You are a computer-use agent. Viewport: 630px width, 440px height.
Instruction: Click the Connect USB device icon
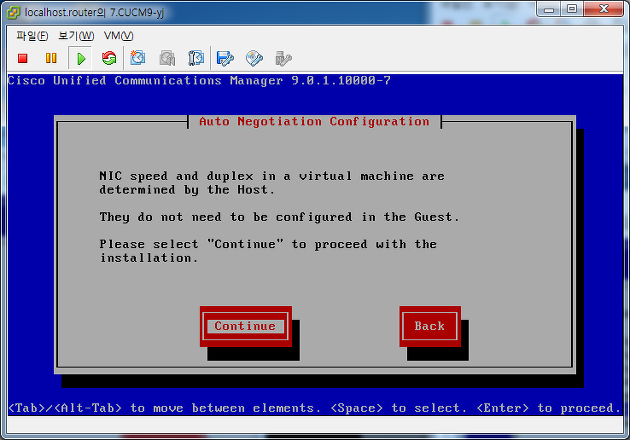(x=283, y=59)
